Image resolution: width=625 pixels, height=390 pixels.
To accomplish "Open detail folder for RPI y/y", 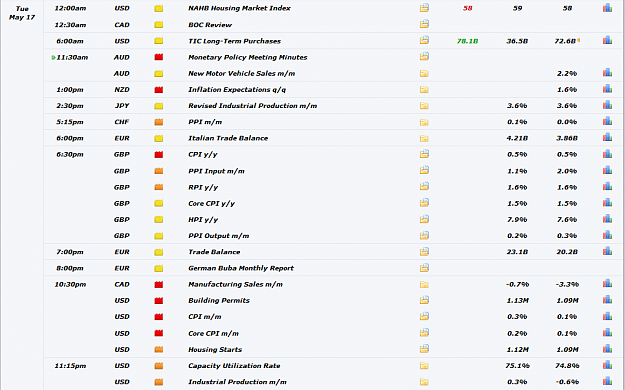I will [x=424, y=187].
